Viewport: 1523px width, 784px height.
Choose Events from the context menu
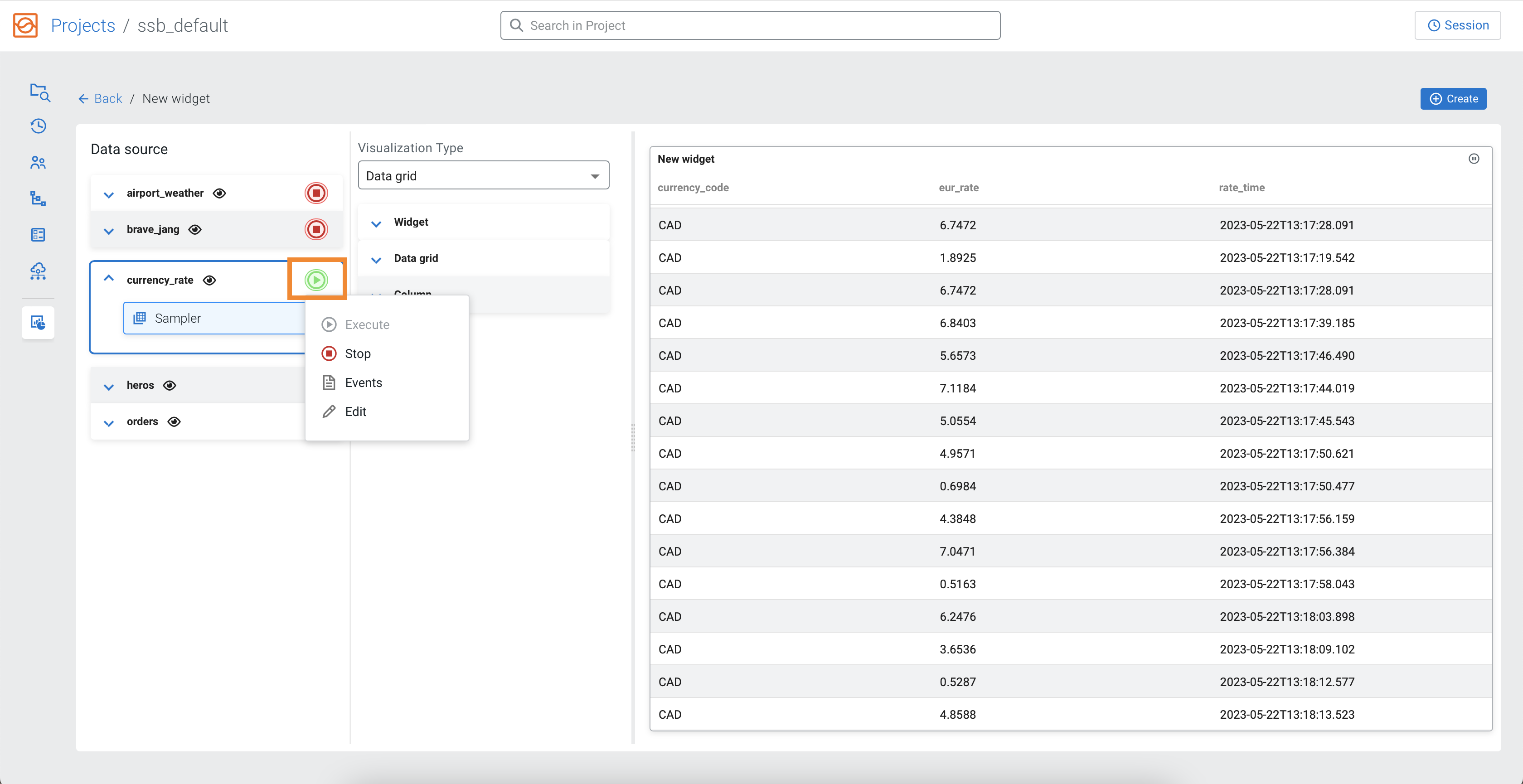363,382
